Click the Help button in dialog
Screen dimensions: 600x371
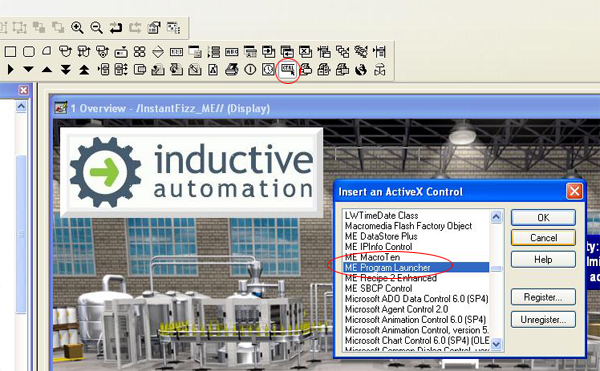pyautogui.click(x=543, y=259)
